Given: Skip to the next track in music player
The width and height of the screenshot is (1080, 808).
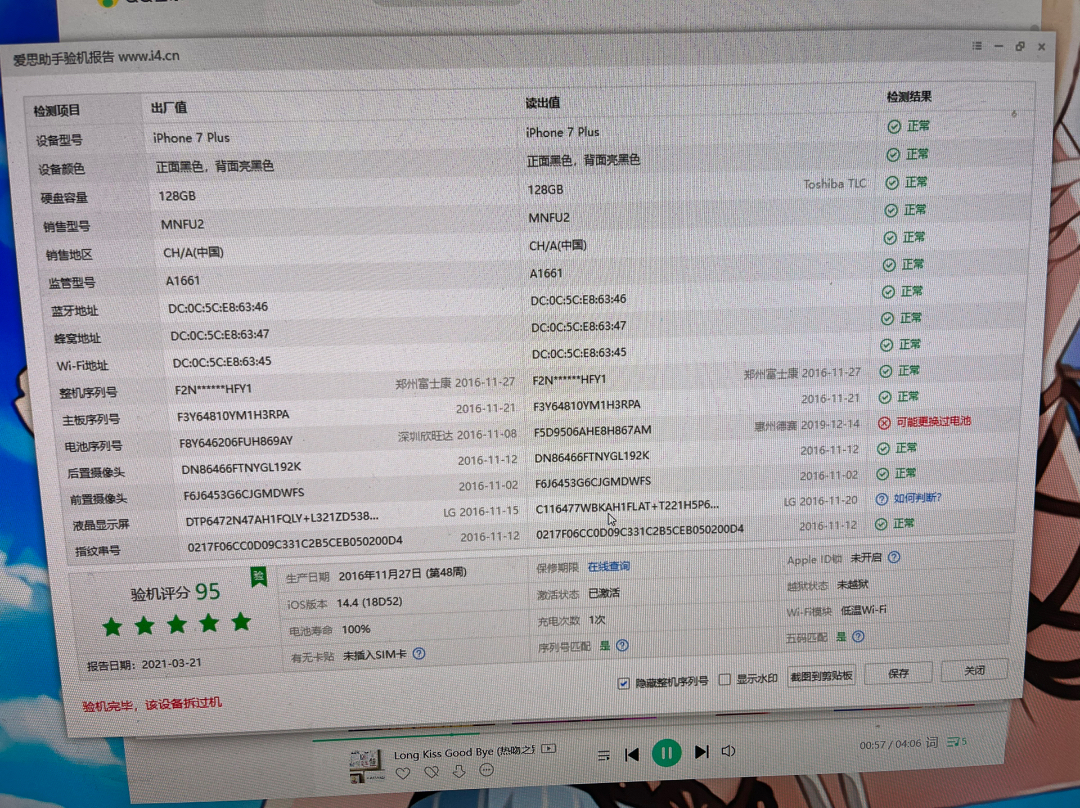Looking at the screenshot, I should (x=701, y=752).
